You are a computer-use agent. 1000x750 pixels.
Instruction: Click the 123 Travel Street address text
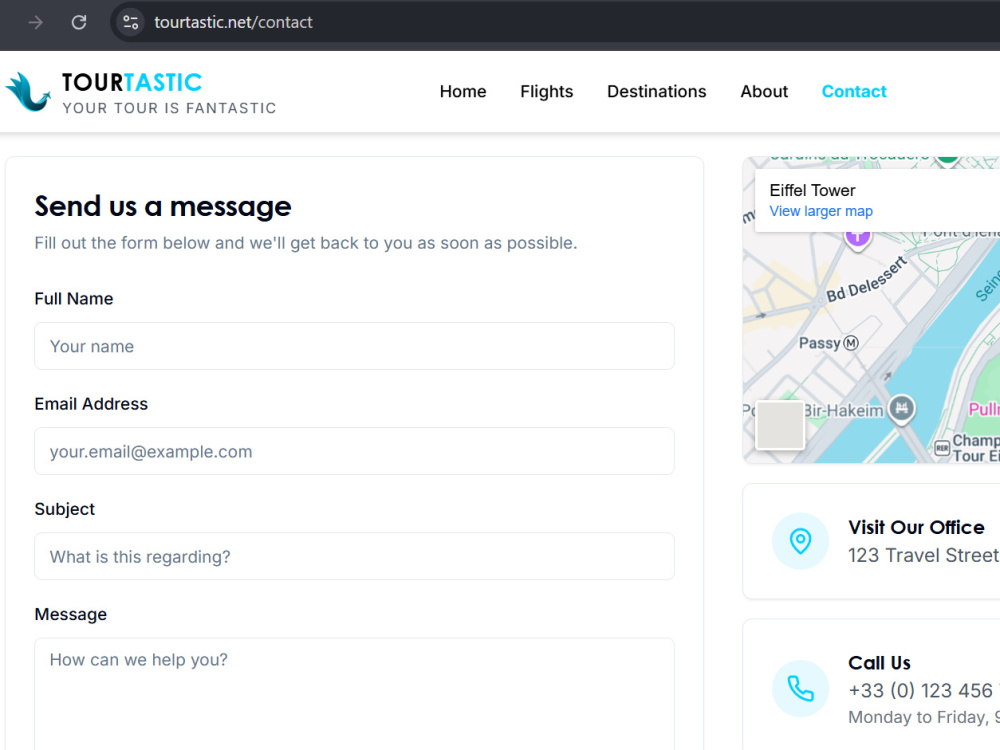[923, 555]
